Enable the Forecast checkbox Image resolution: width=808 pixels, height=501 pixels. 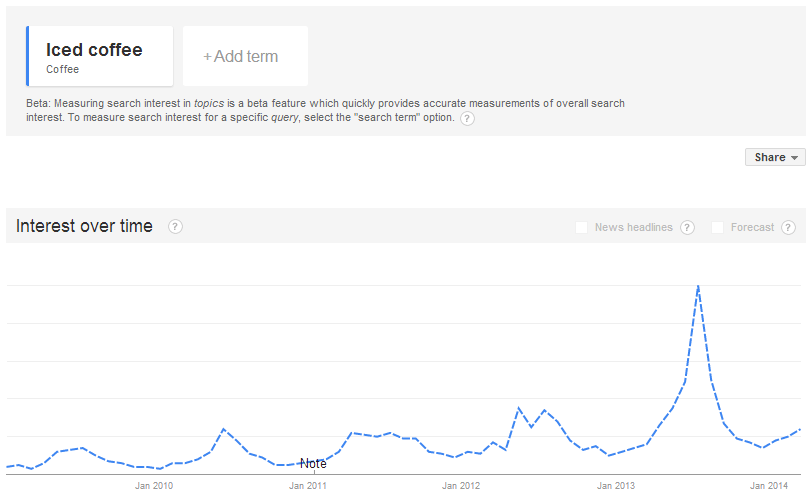pyautogui.click(x=717, y=227)
